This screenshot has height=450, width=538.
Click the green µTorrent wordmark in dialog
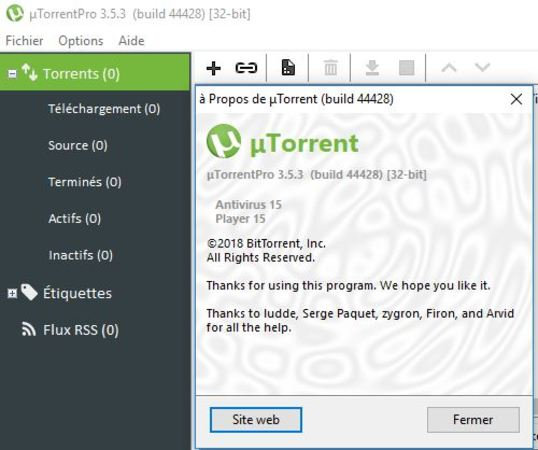pos(304,144)
